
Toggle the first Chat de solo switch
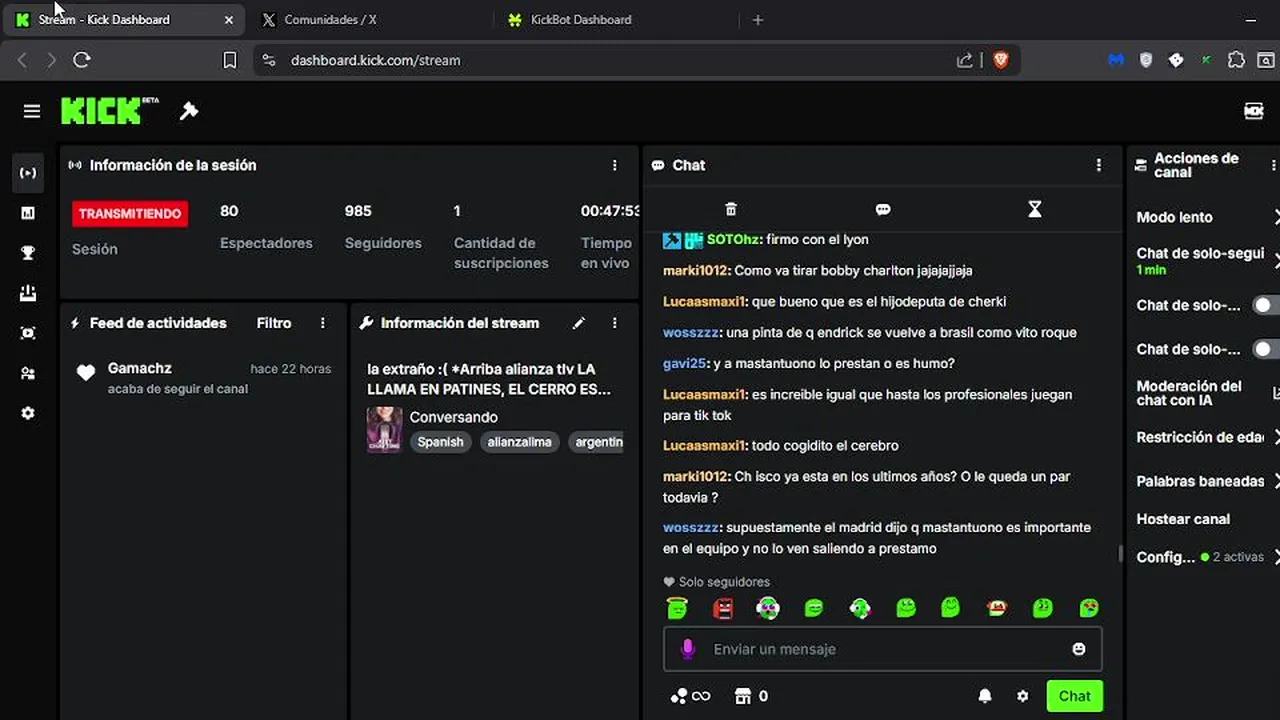[x=1266, y=305]
